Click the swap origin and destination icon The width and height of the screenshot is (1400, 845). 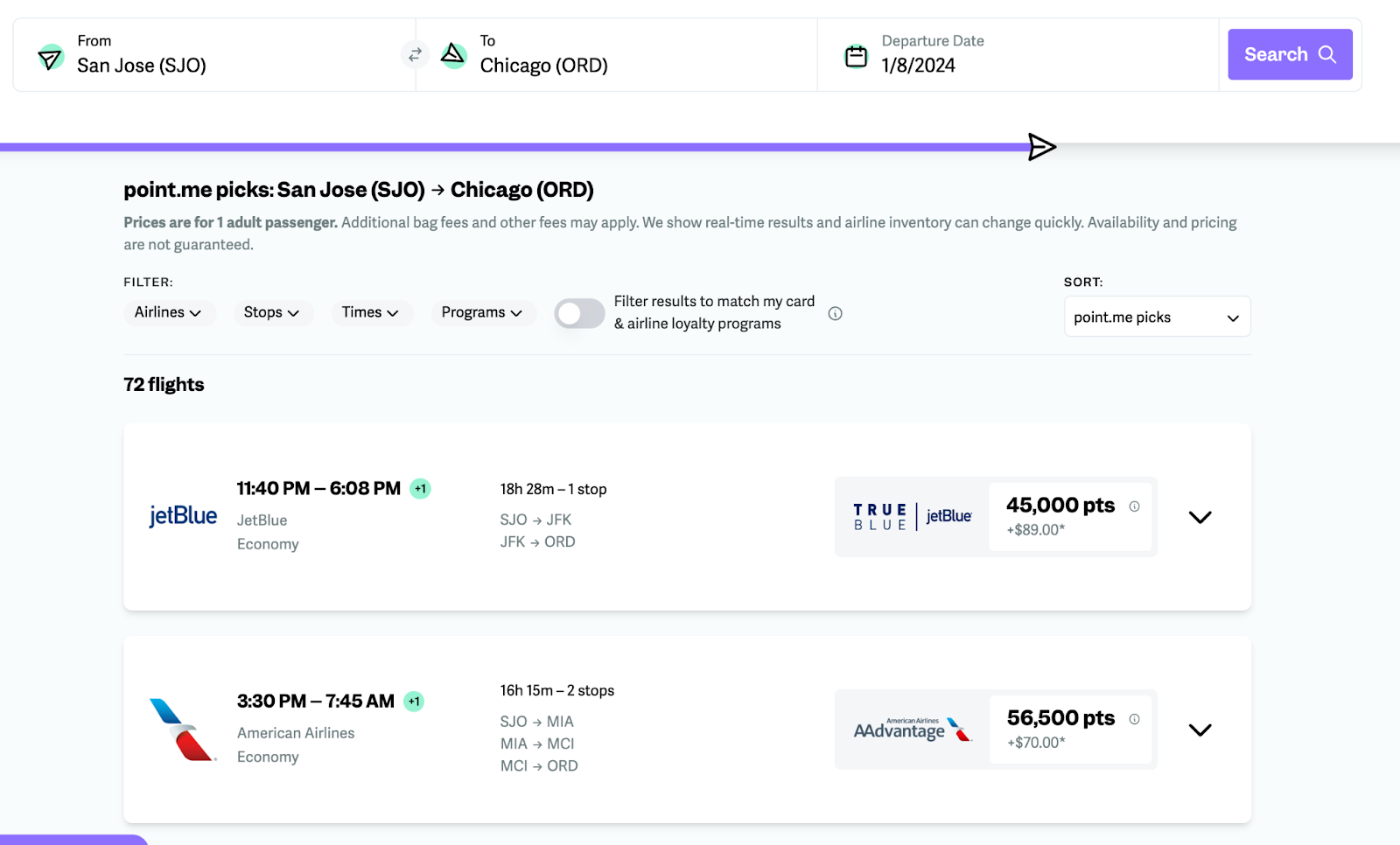pyautogui.click(x=415, y=54)
